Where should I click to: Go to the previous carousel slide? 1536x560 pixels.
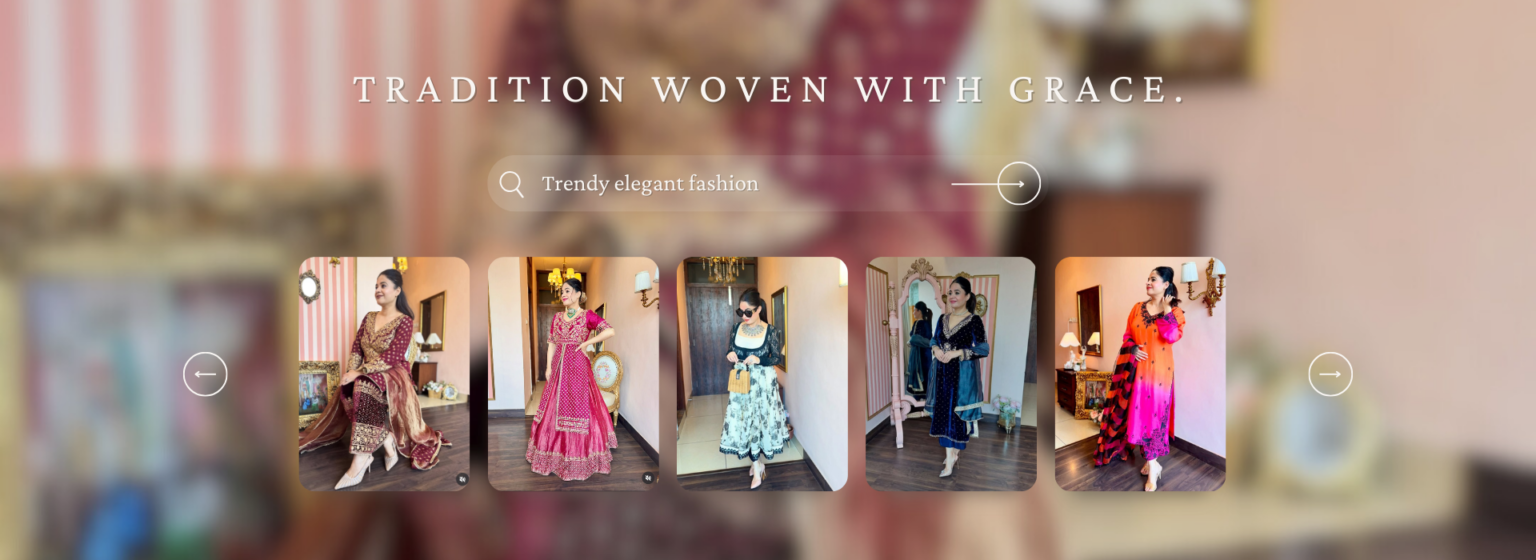tap(205, 374)
